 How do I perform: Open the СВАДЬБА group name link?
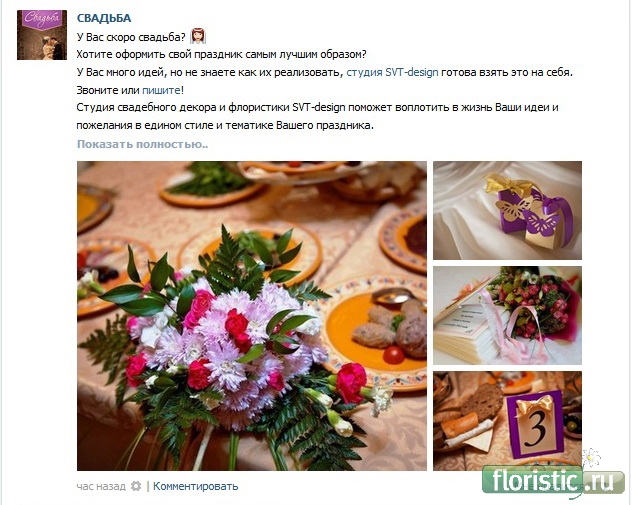tap(104, 18)
